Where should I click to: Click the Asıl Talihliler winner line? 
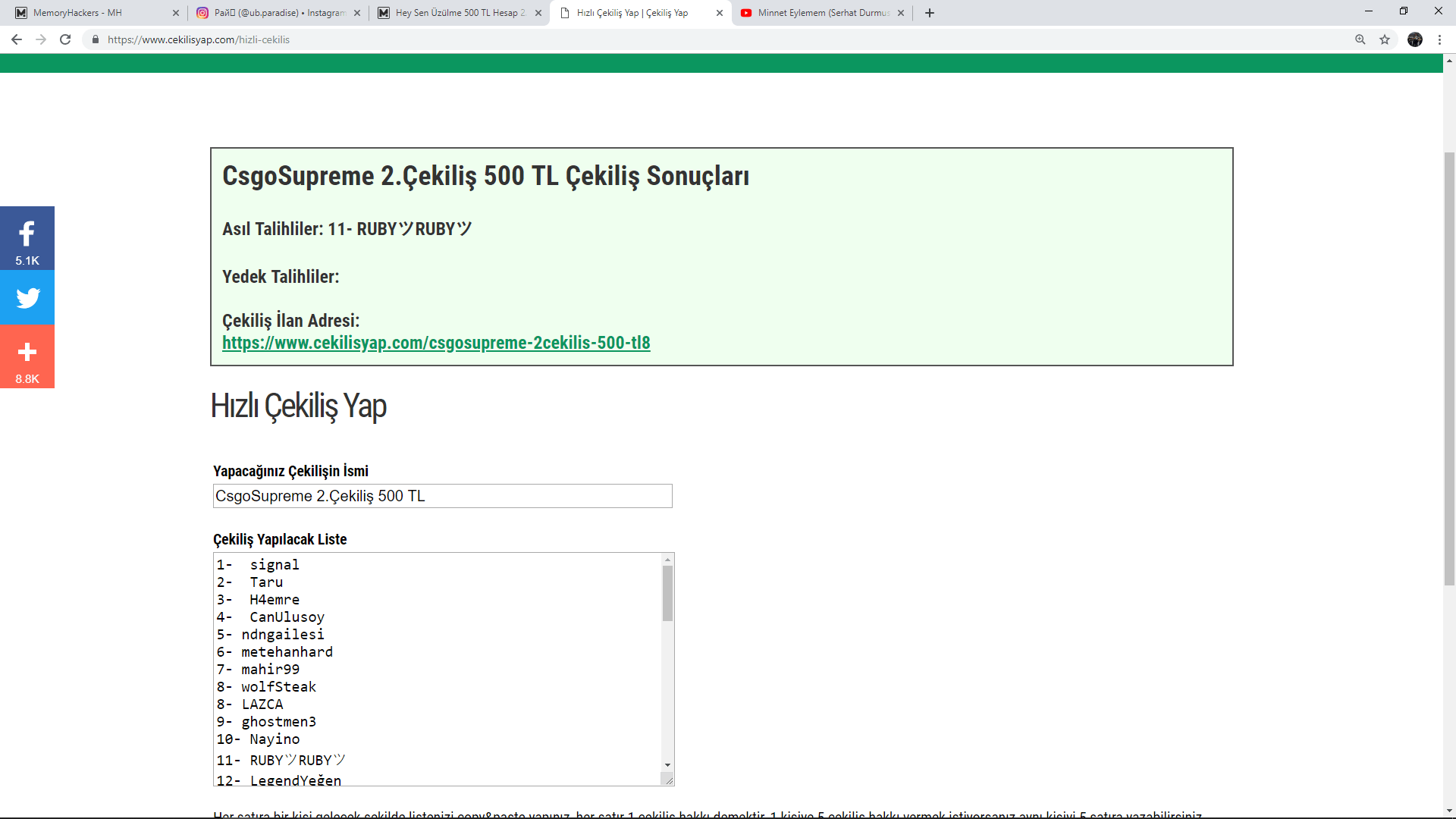[347, 229]
